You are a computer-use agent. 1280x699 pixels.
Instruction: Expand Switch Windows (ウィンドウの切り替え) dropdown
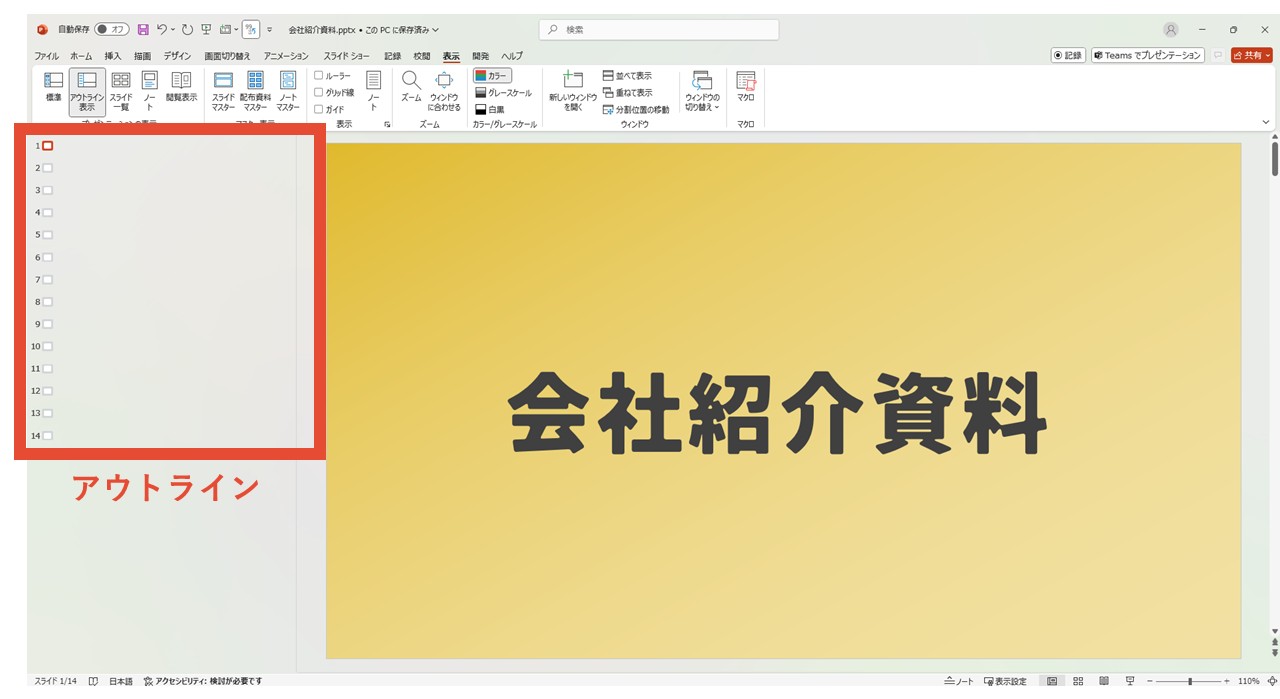point(701,91)
